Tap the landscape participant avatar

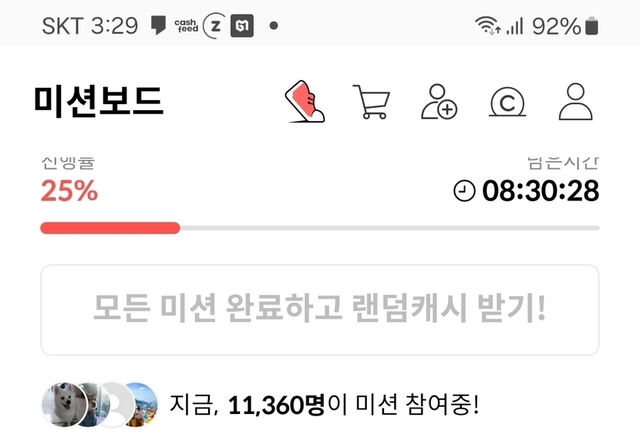tap(140, 404)
